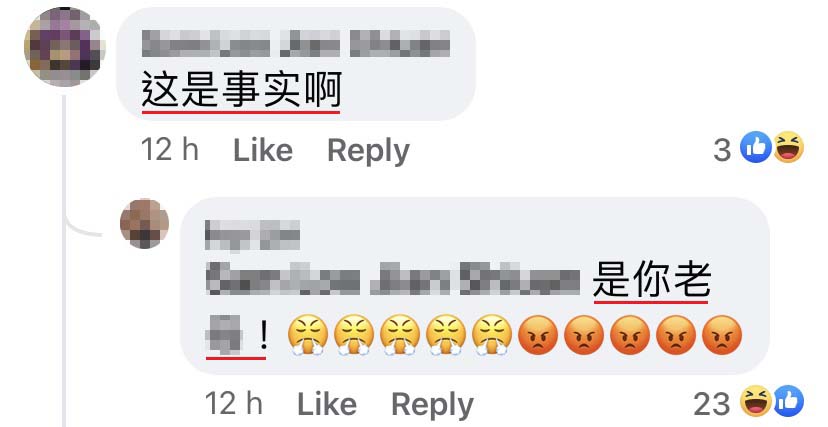Show reactions list from the count 23
This screenshot has height=427, width=828.
click(x=711, y=405)
